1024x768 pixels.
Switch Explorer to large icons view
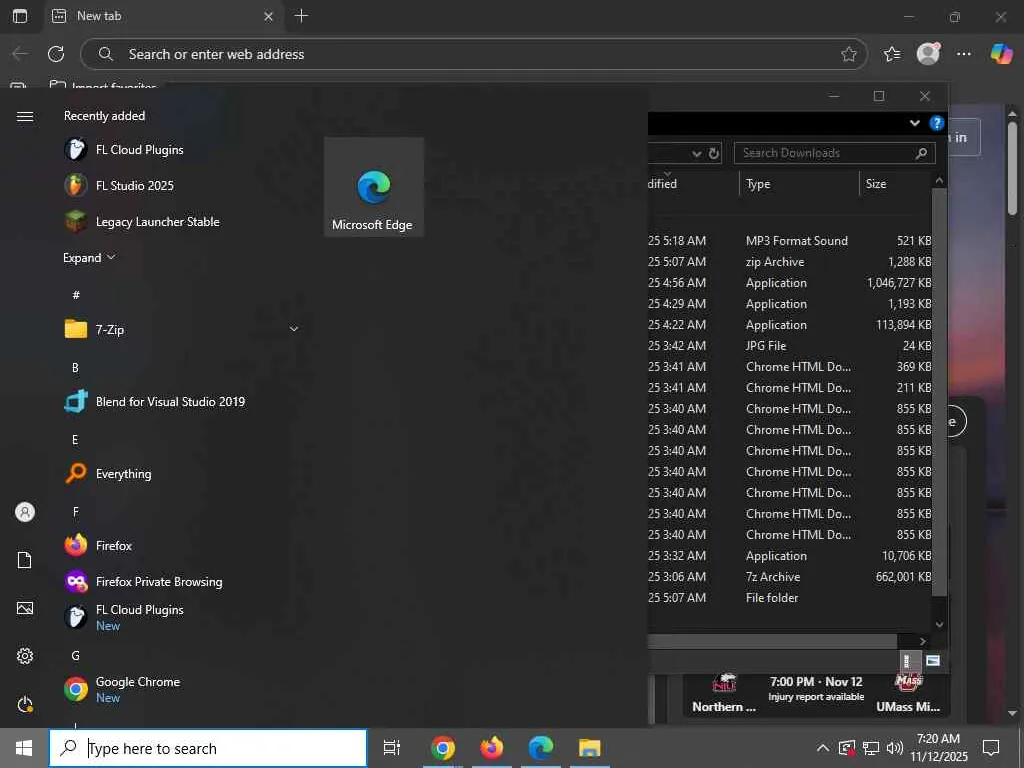click(x=933, y=661)
